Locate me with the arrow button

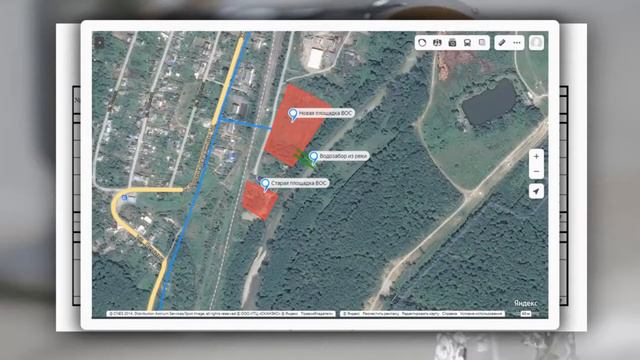(x=536, y=191)
